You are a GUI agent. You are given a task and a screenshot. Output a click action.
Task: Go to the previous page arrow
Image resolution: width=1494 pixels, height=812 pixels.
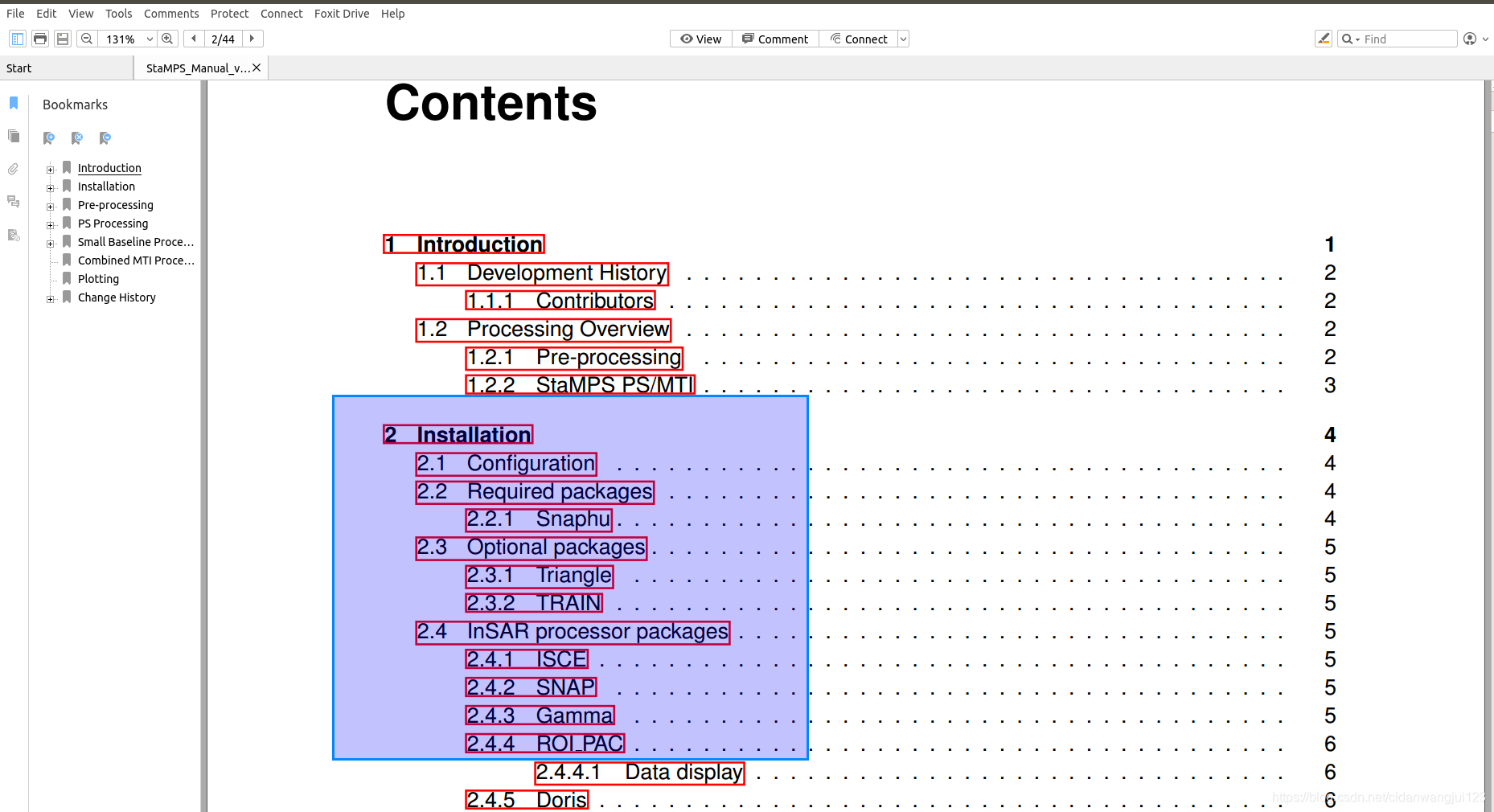(x=194, y=39)
